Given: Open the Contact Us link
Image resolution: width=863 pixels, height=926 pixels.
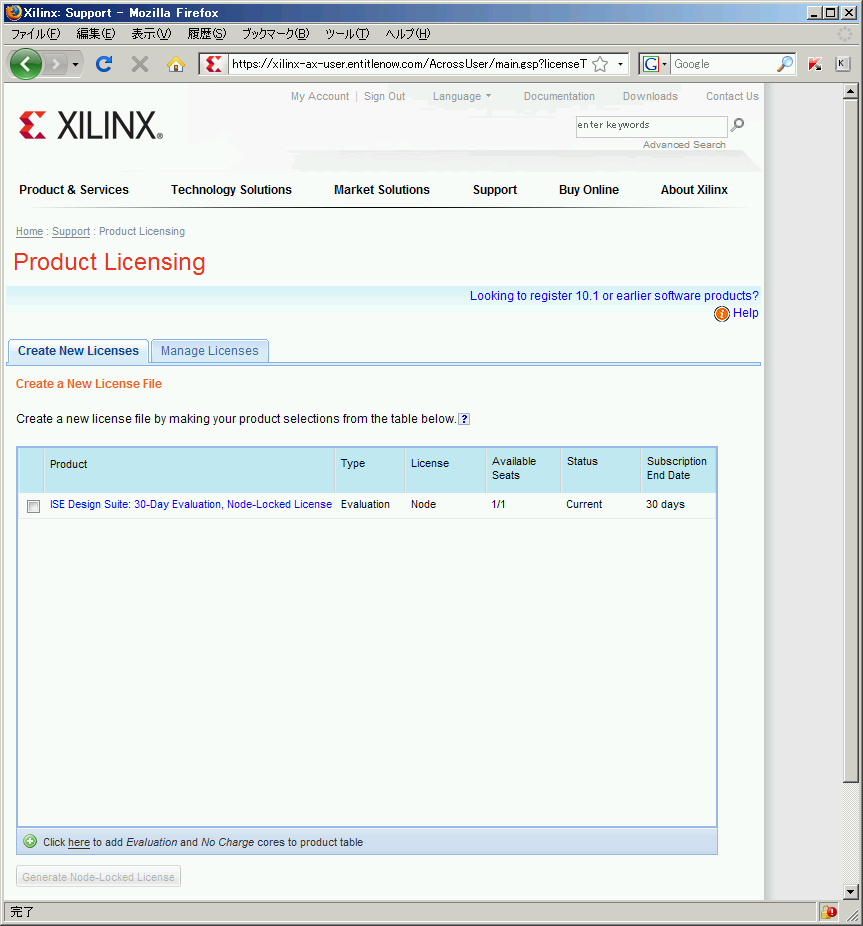Looking at the screenshot, I should pyautogui.click(x=732, y=96).
